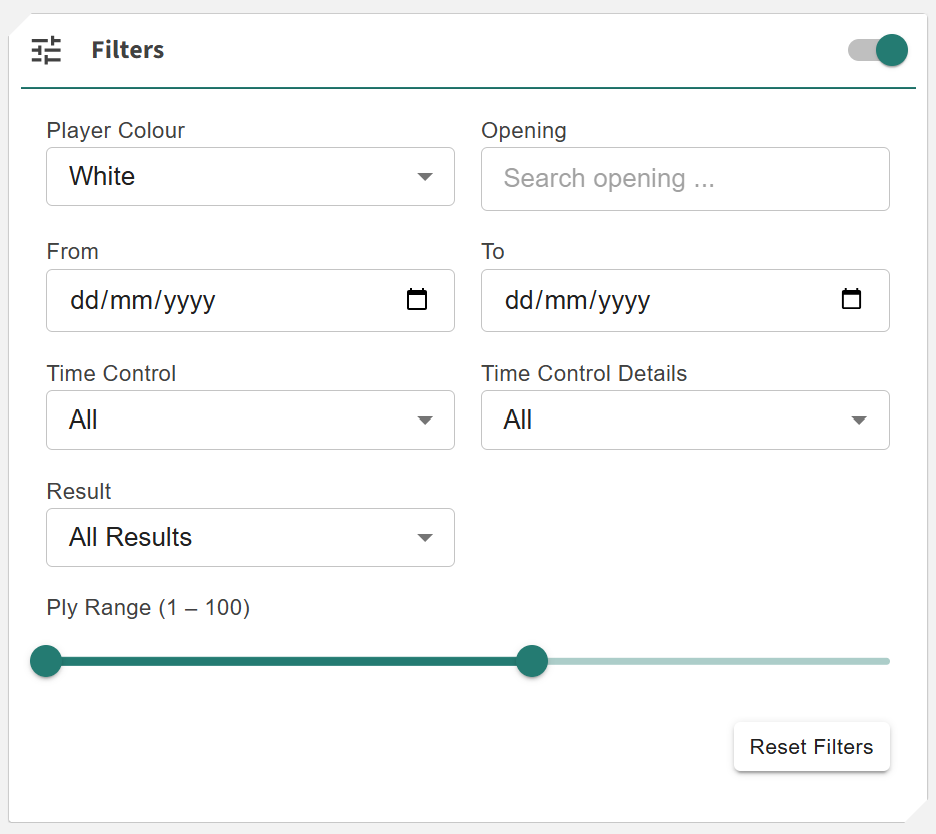Expand the Time Control Details dropdown
936x834 pixels.
(685, 420)
